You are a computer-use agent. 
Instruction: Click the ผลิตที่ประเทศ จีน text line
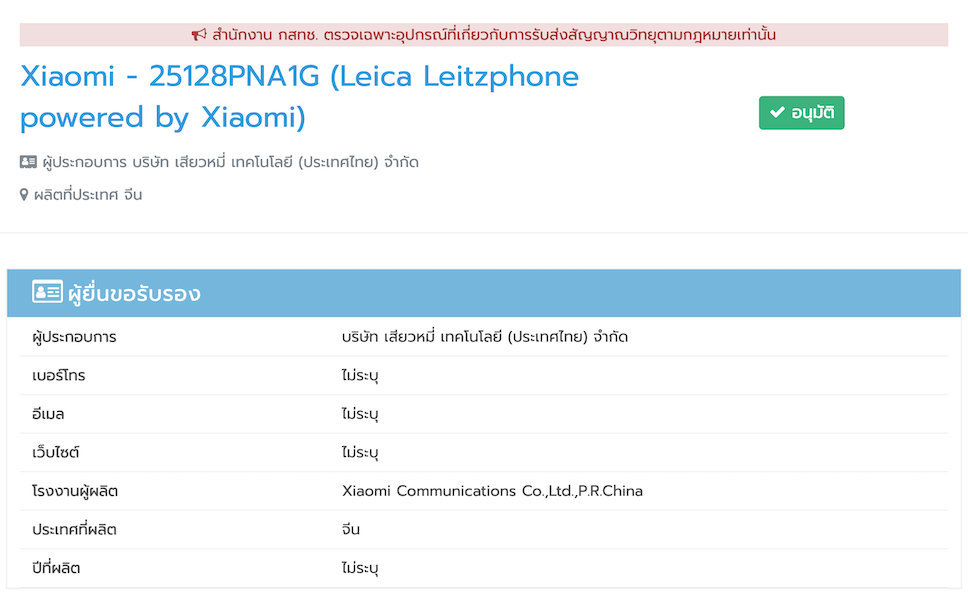click(88, 195)
